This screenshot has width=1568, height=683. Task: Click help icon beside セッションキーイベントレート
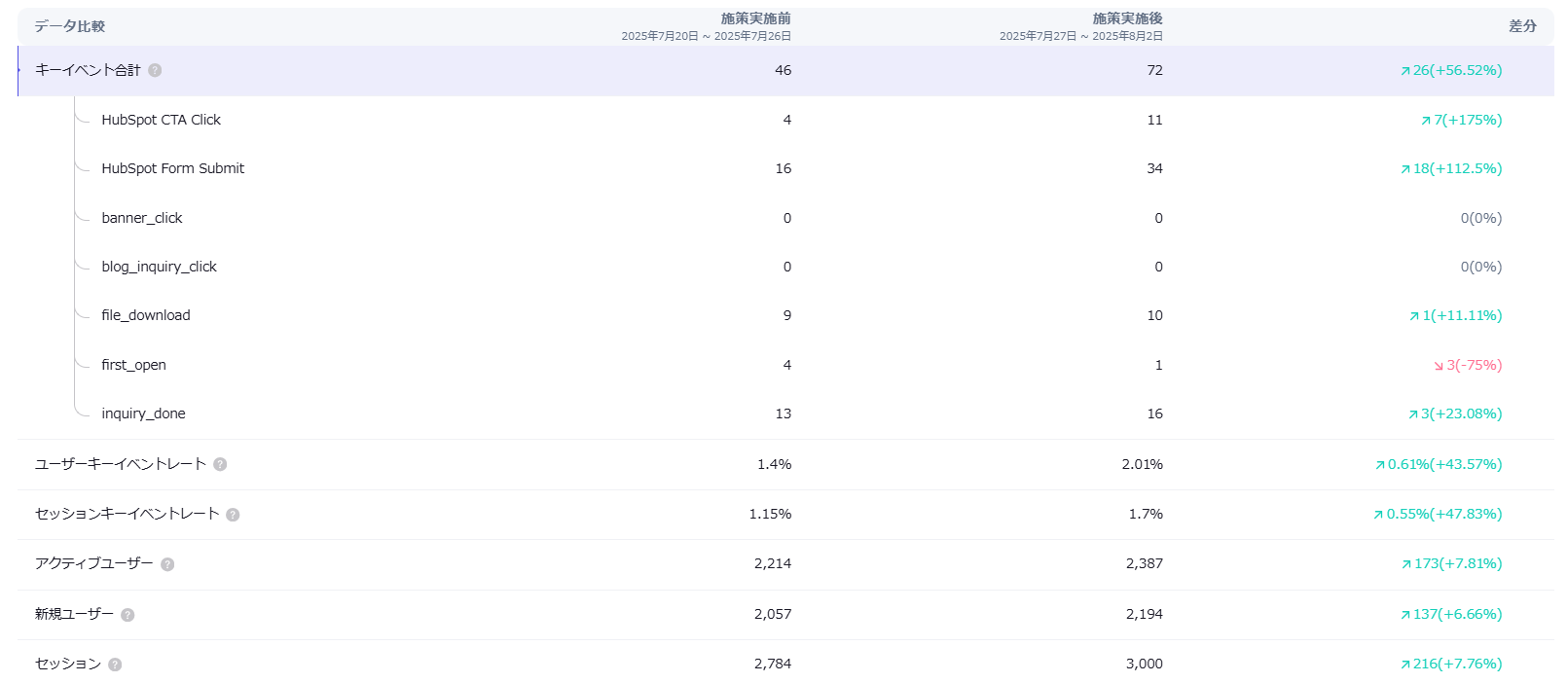[x=233, y=515]
